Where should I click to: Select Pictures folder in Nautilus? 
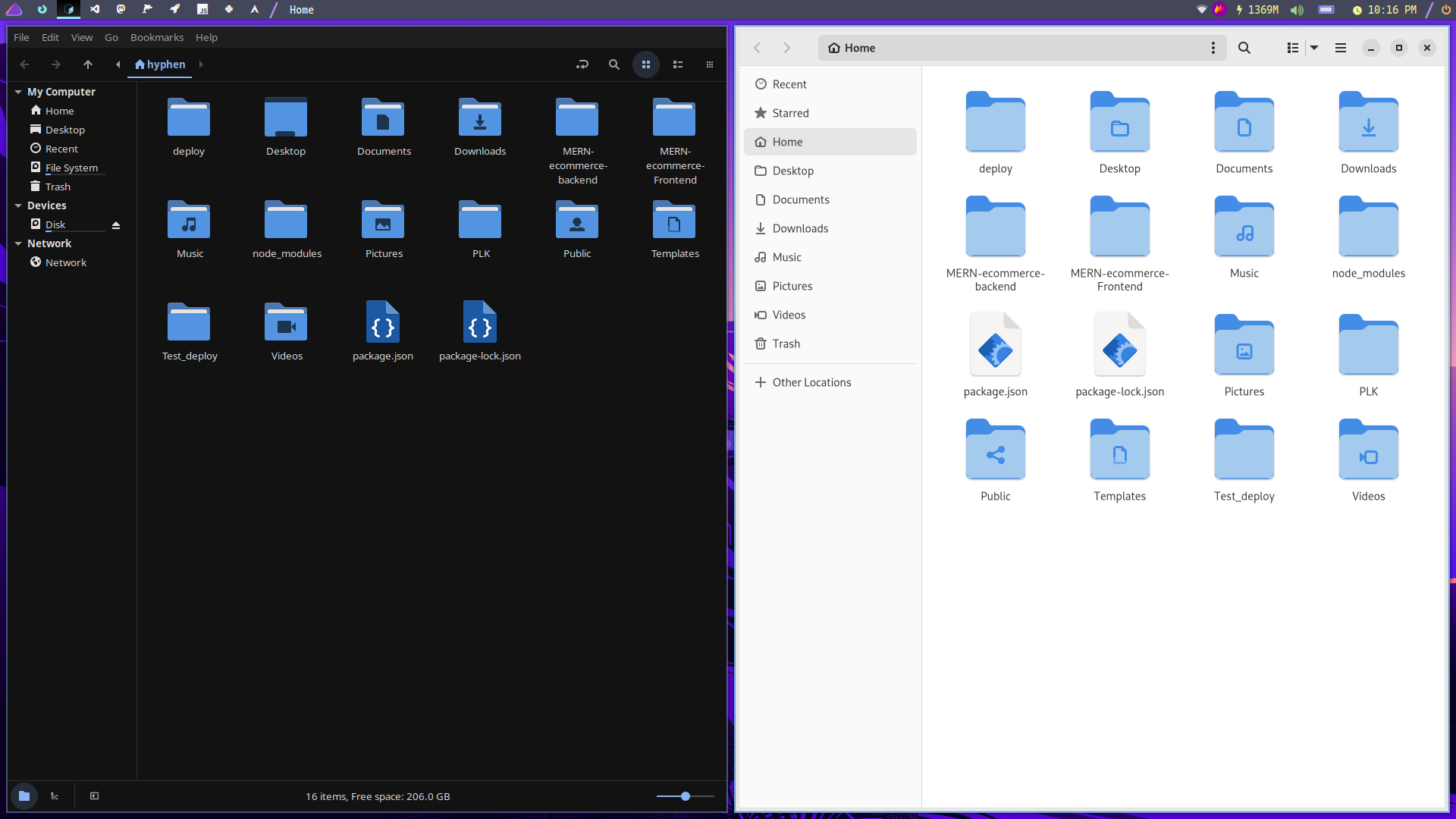click(x=1244, y=356)
